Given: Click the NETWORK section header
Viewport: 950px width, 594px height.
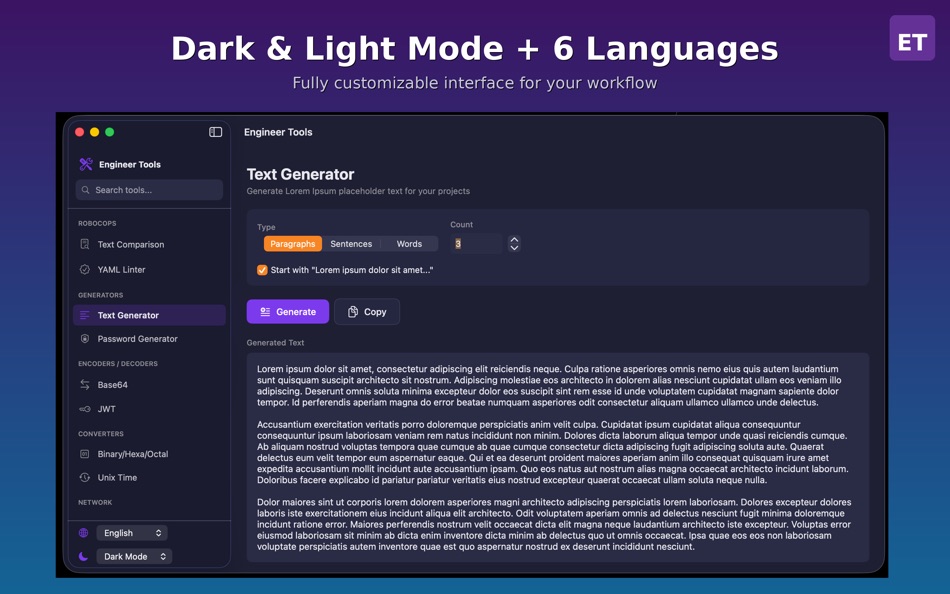Looking at the screenshot, I should tap(95, 502).
